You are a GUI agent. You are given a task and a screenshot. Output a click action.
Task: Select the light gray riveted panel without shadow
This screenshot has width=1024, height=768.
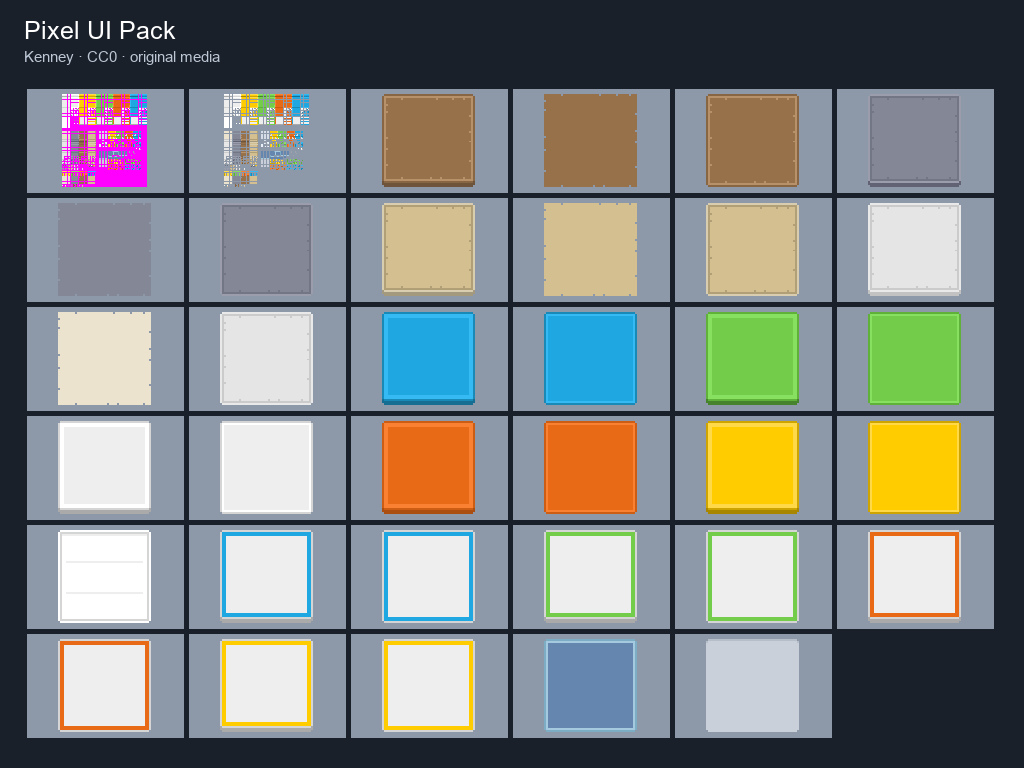266,359
